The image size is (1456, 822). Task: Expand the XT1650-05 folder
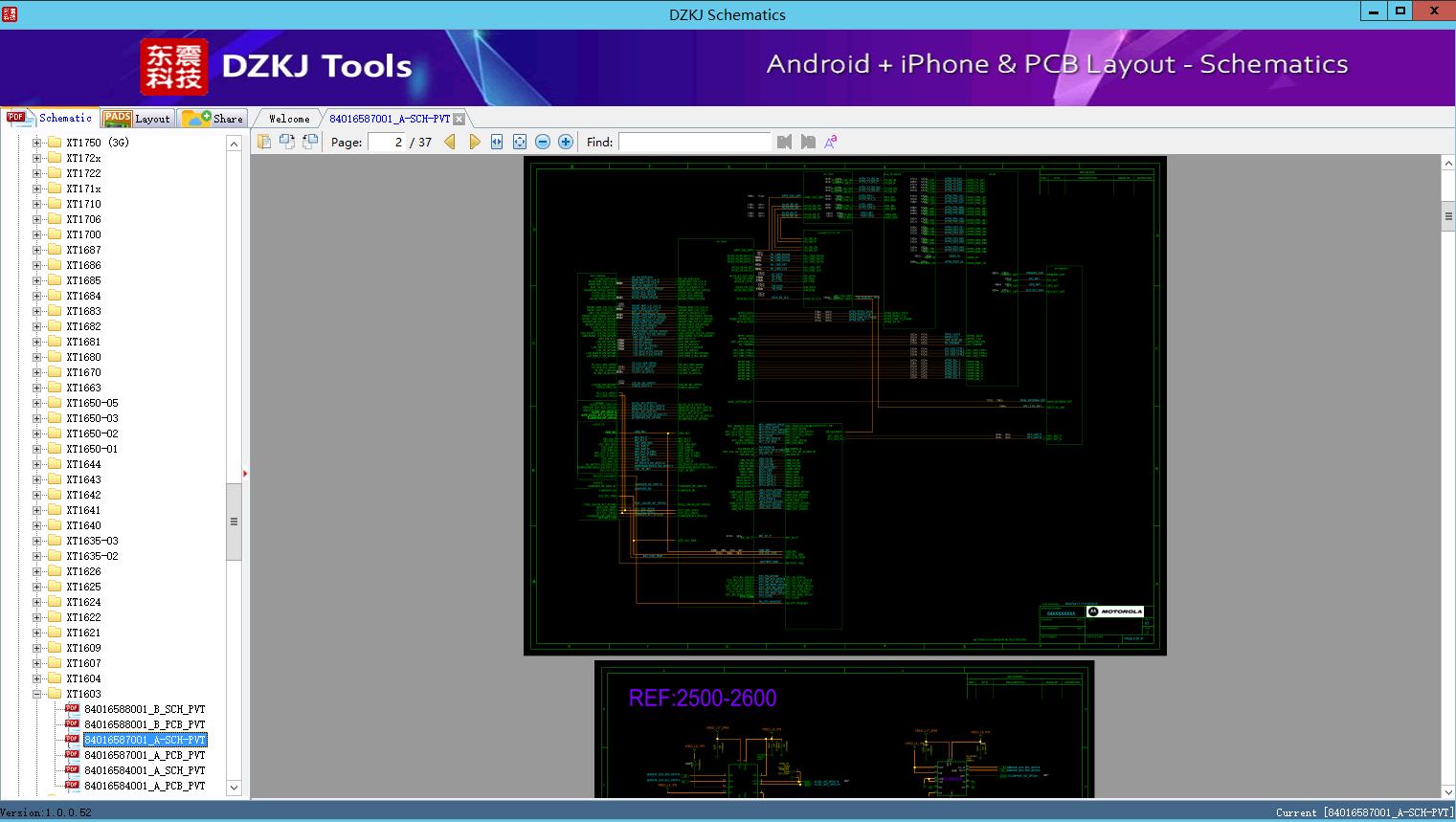[x=37, y=403]
